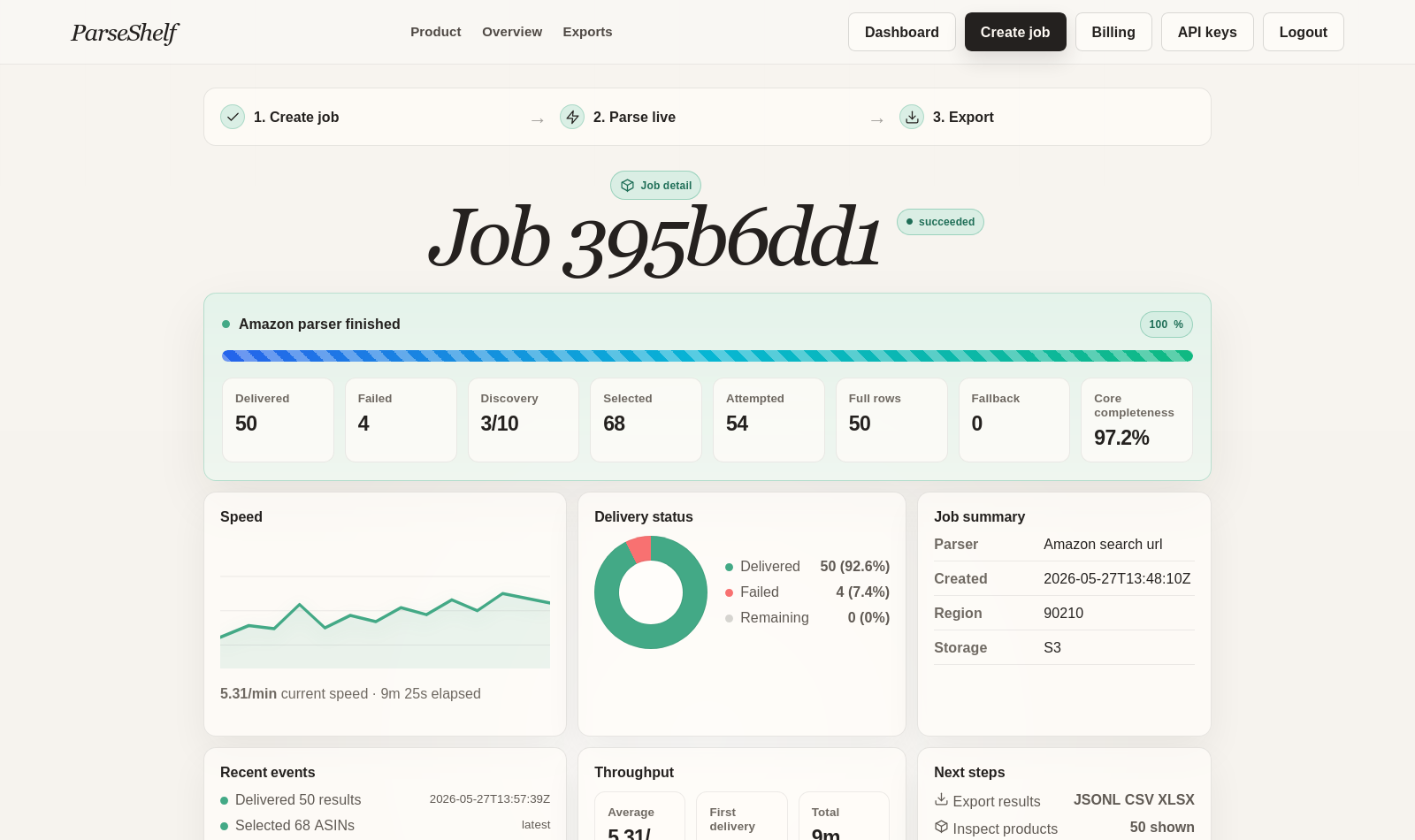Click the Discovery 3/10 stat card
The width and height of the screenshot is (1415, 840).
pos(524,420)
